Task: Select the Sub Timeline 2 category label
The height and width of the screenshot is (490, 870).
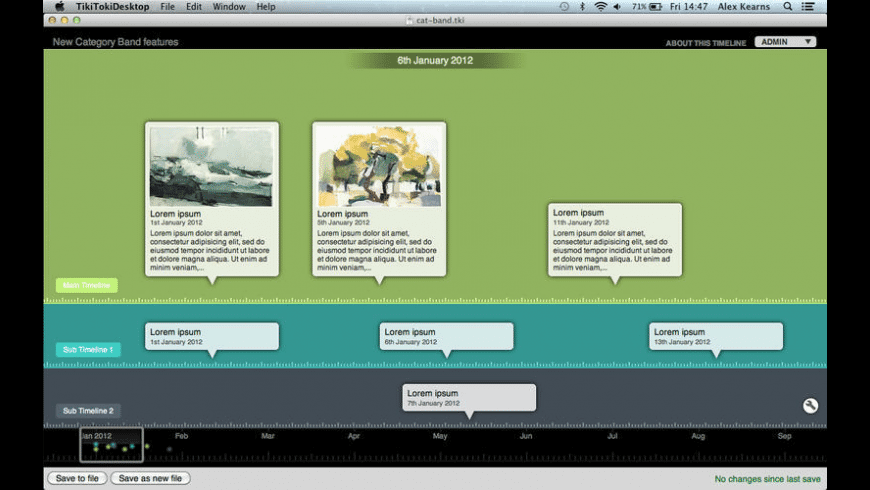Action: (88, 411)
